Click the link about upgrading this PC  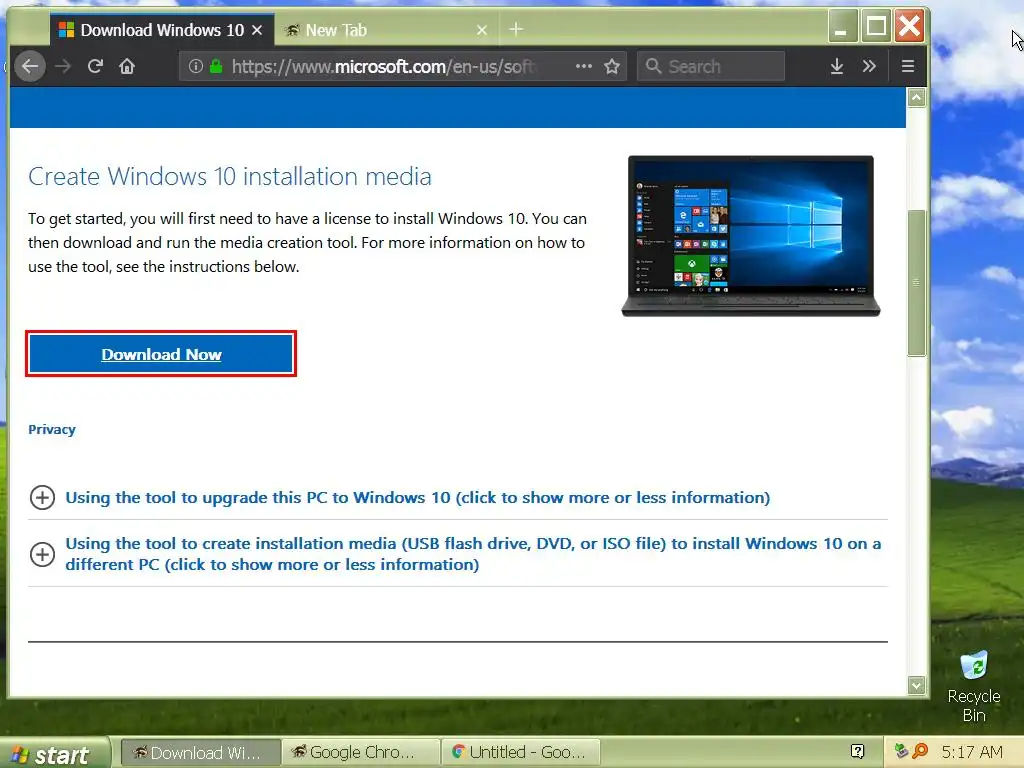tap(417, 498)
